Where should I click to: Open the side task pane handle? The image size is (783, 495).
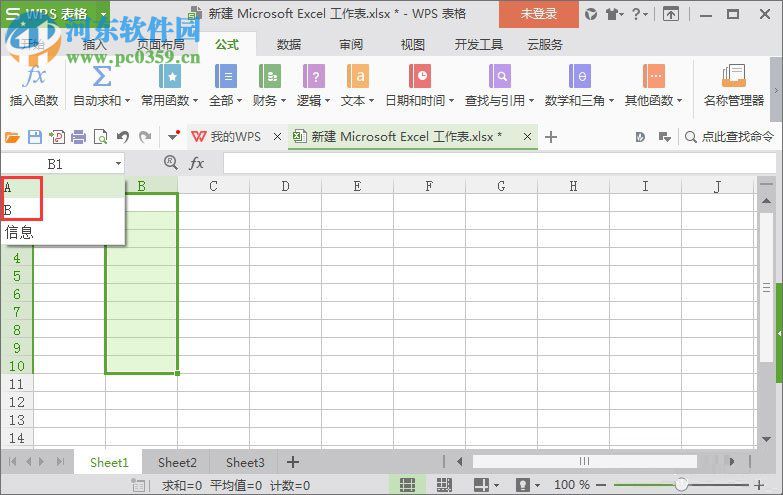(780, 333)
